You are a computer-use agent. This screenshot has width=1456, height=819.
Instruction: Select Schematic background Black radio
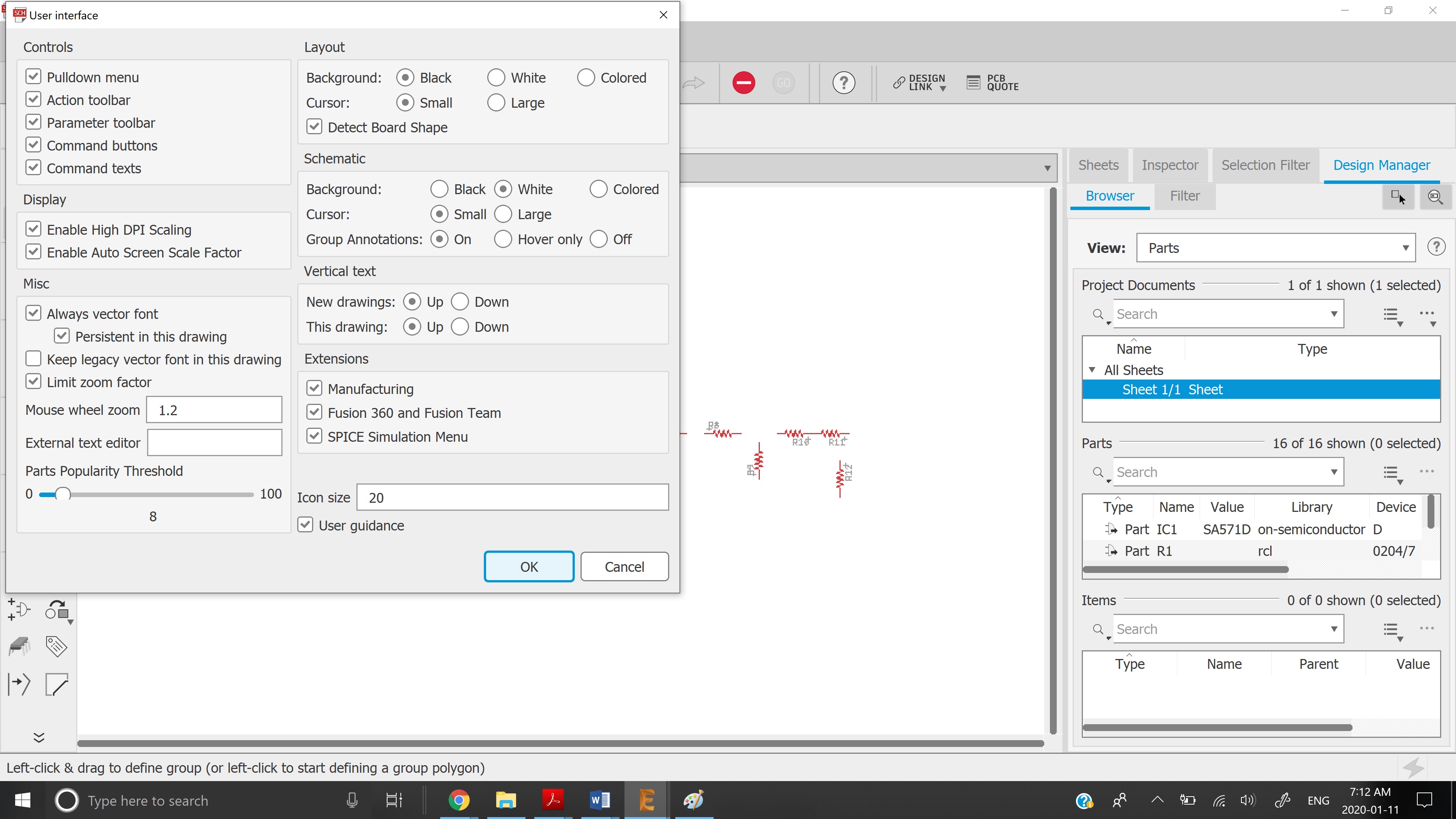point(439,189)
